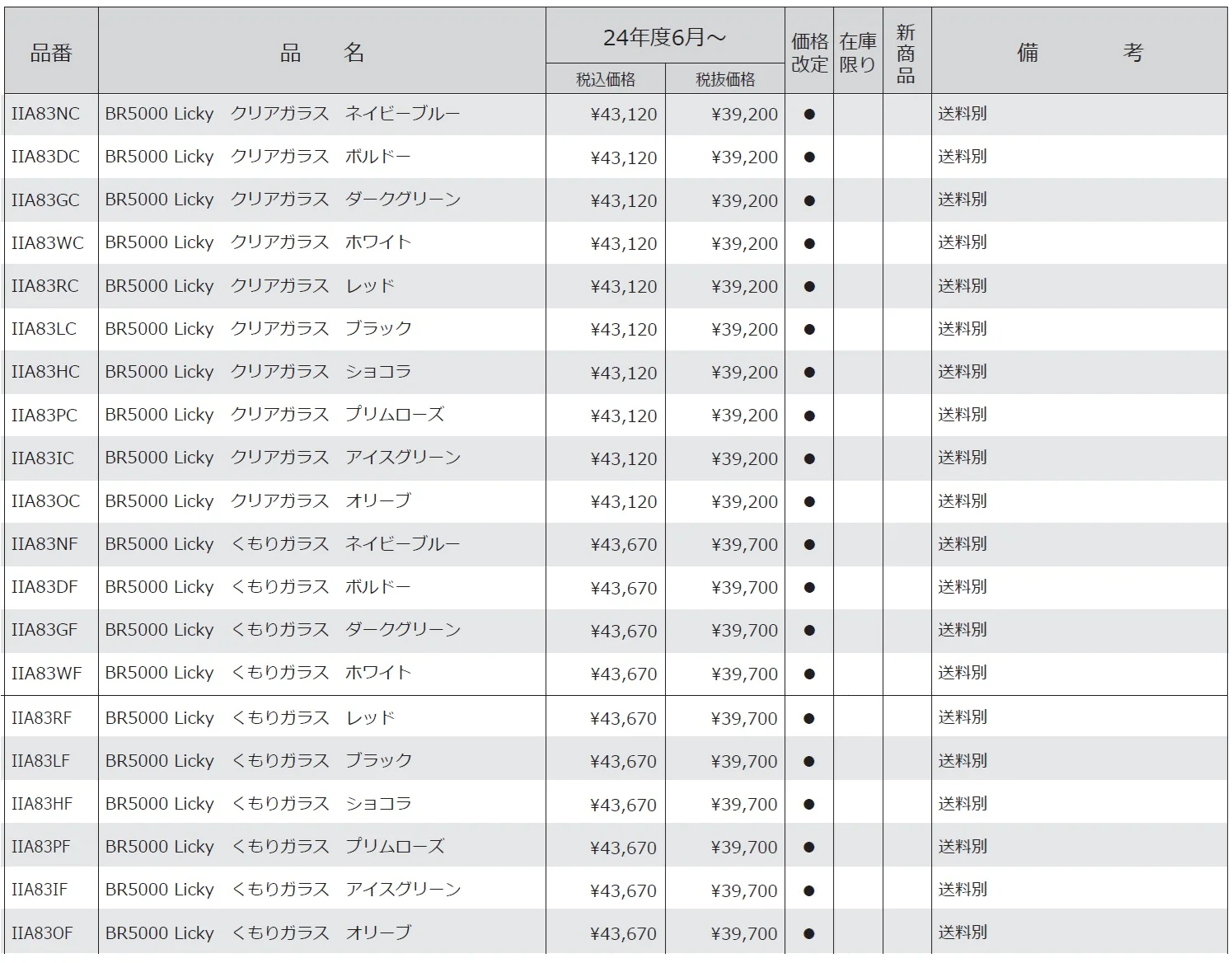Screen dimensions: 1232x963
Task: Click product name くもりガラス レッド
Action: [312, 717]
